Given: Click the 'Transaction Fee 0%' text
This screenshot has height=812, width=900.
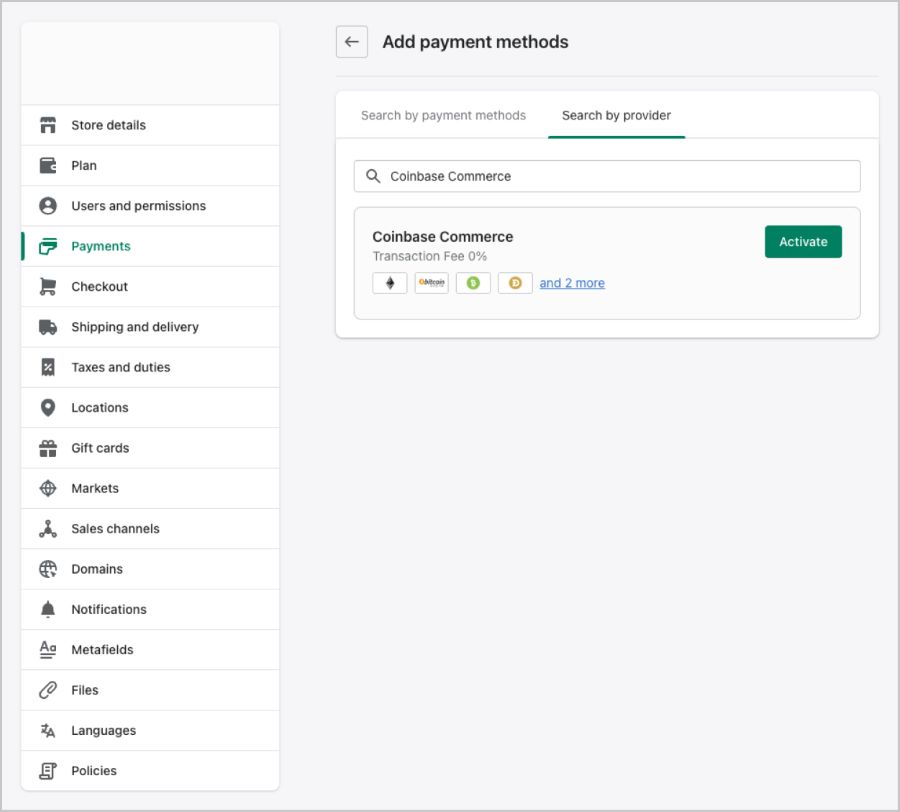Looking at the screenshot, I should [x=429, y=256].
